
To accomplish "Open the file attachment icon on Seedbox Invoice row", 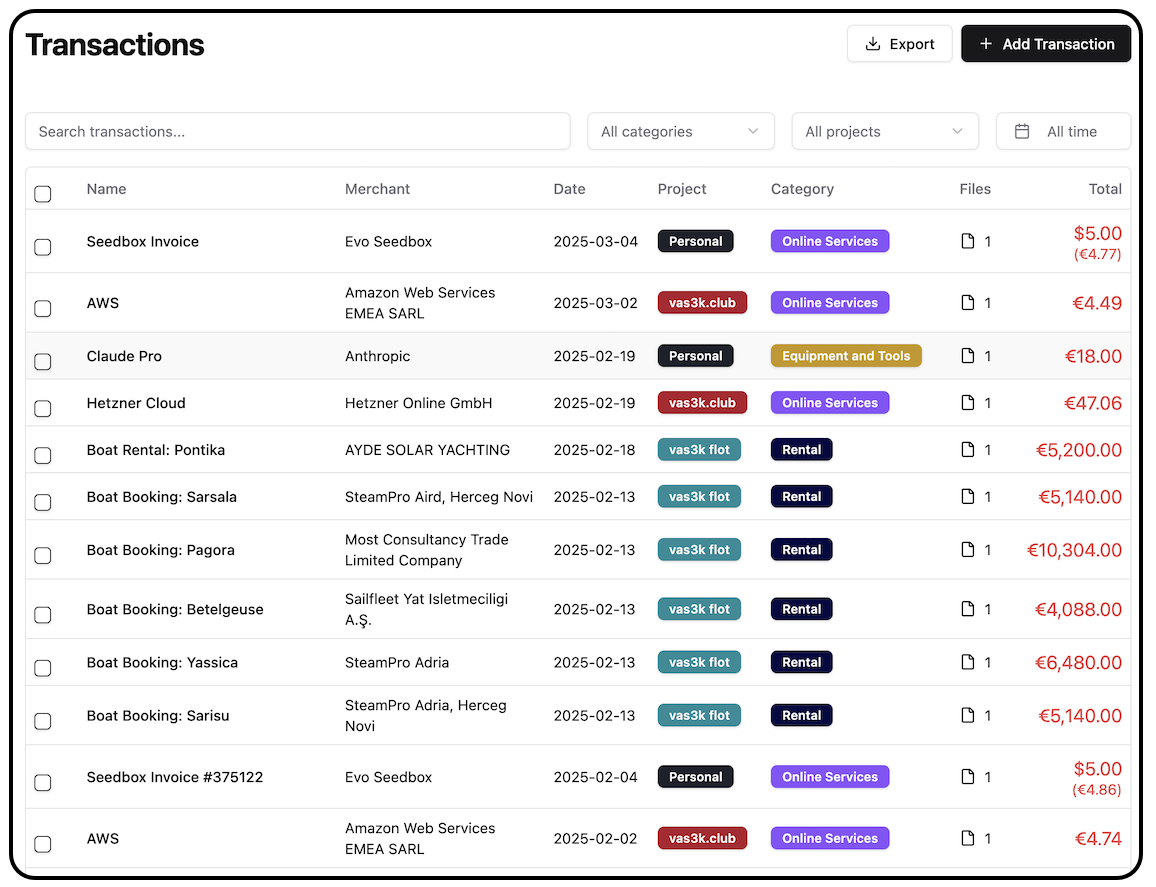I will [x=969, y=241].
